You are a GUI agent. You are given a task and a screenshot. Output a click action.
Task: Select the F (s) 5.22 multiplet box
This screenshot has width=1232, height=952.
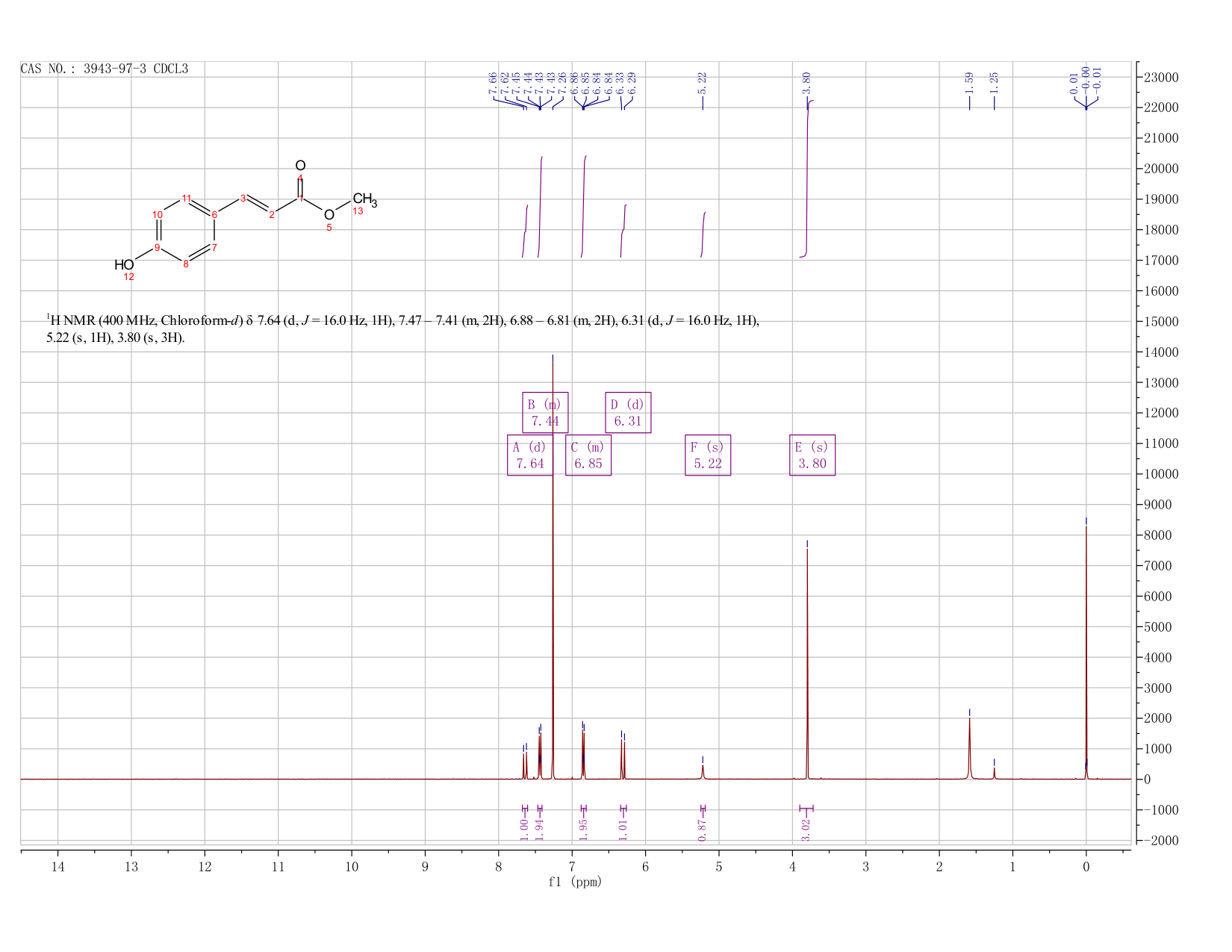[708, 455]
